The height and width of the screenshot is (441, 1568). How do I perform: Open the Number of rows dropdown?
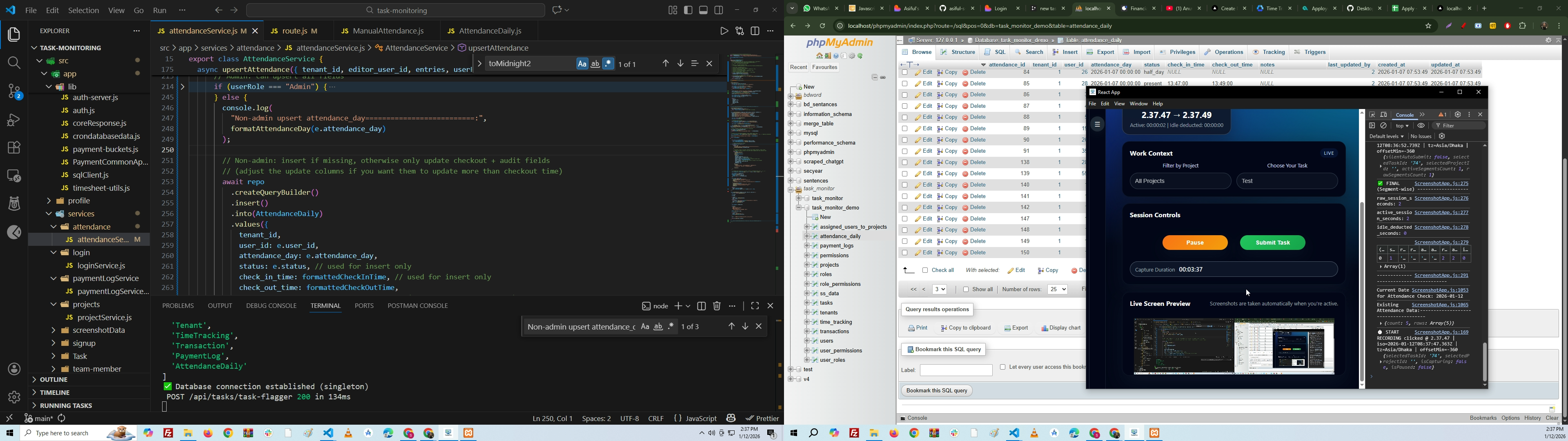[x=1057, y=290]
